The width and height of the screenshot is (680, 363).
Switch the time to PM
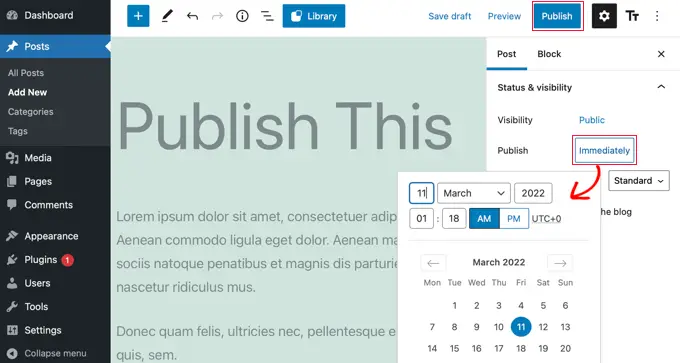tap(513, 219)
